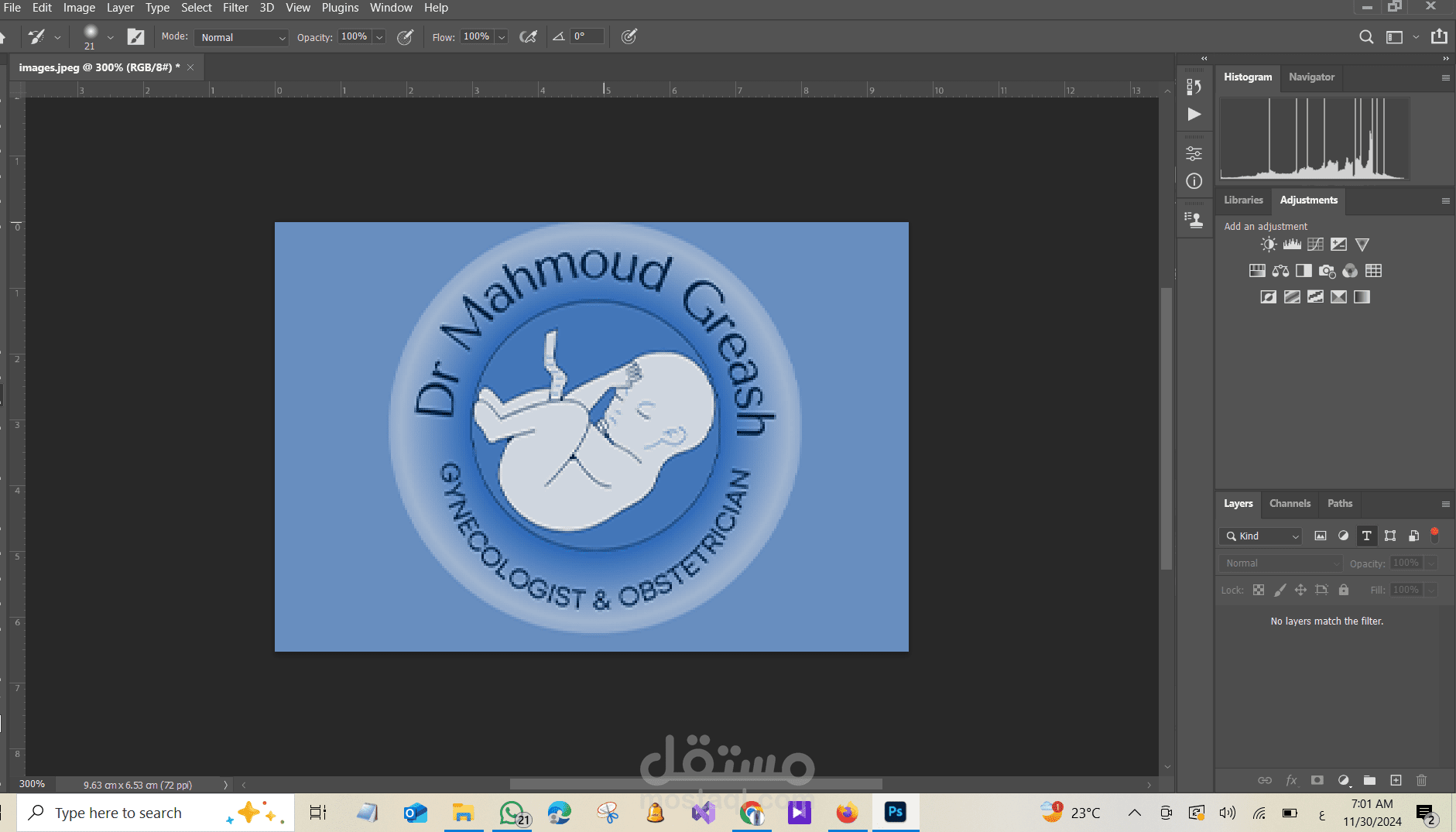This screenshot has height=832, width=1456.
Task: Switch to the Channels tab
Action: pos(1290,503)
